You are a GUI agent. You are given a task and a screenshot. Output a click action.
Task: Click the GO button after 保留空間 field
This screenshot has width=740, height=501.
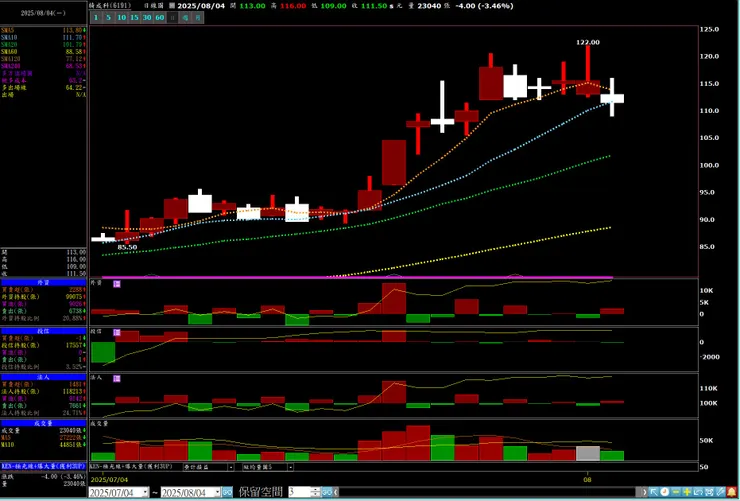(327, 492)
